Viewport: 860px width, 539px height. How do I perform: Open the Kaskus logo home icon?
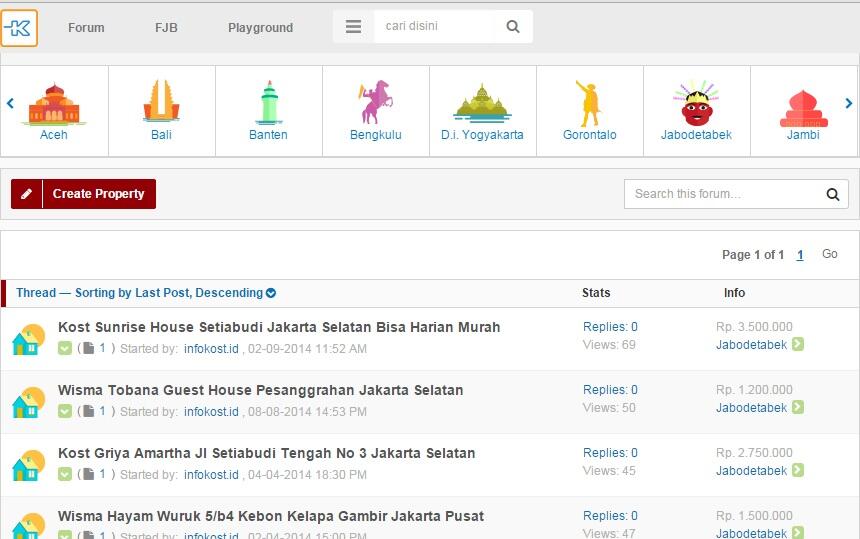(19, 27)
